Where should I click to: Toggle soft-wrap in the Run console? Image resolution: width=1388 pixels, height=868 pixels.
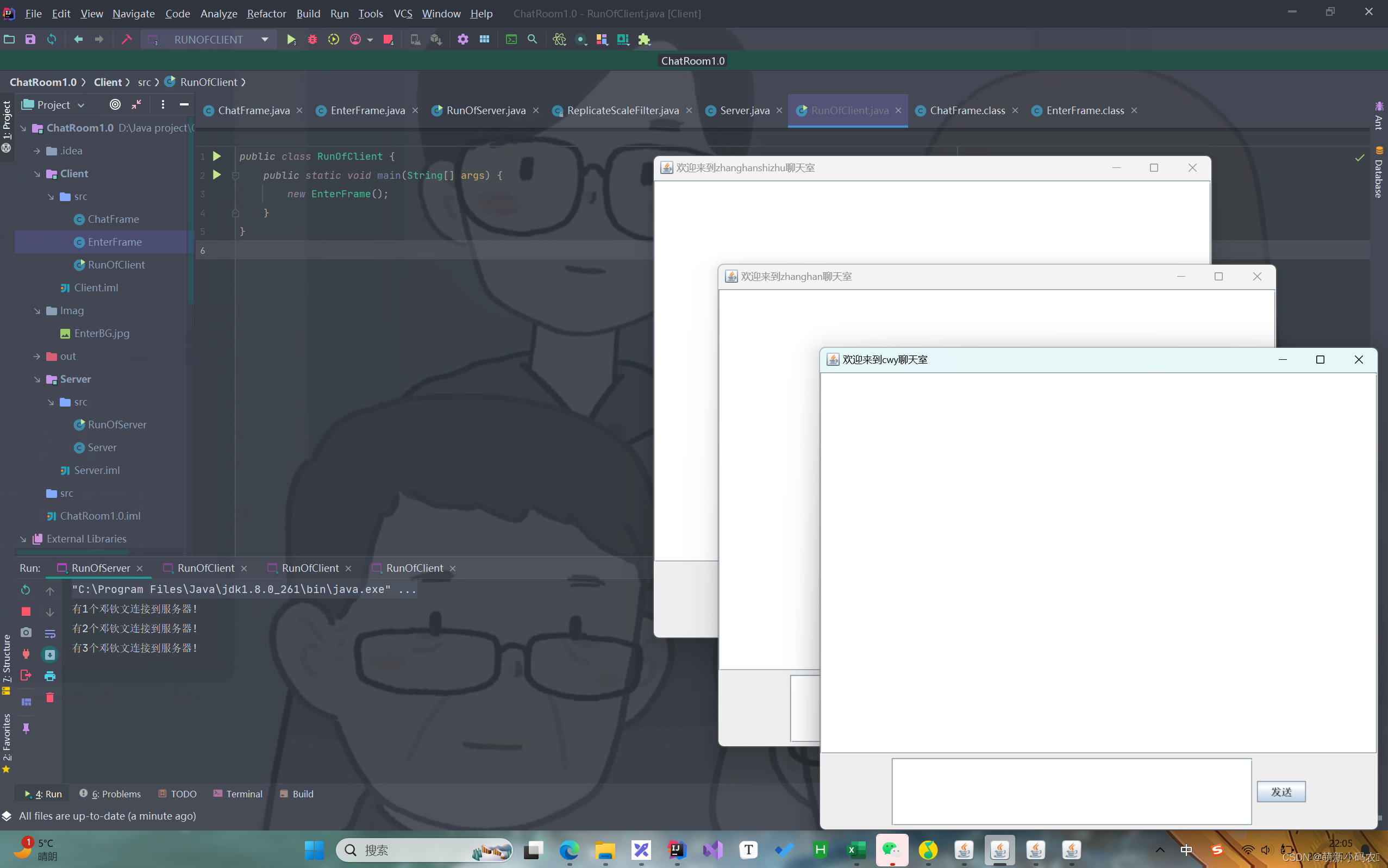pyautogui.click(x=50, y=634)
